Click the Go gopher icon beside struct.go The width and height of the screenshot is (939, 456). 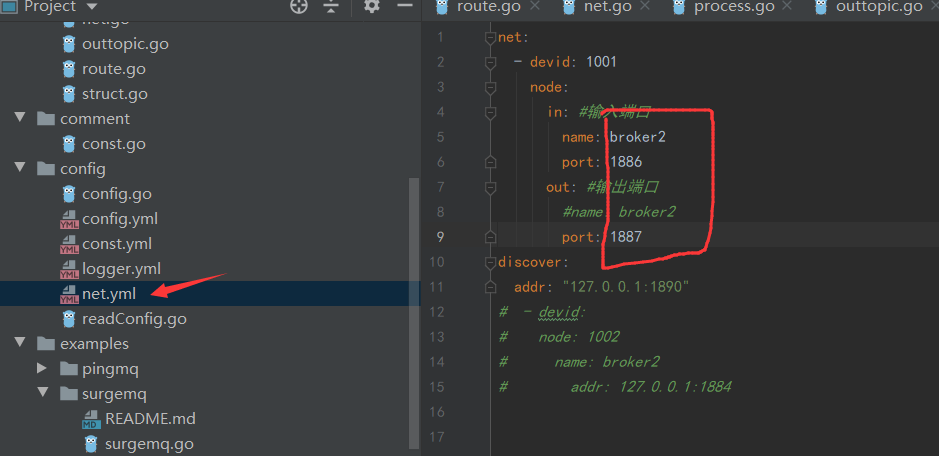click(69, 94)
